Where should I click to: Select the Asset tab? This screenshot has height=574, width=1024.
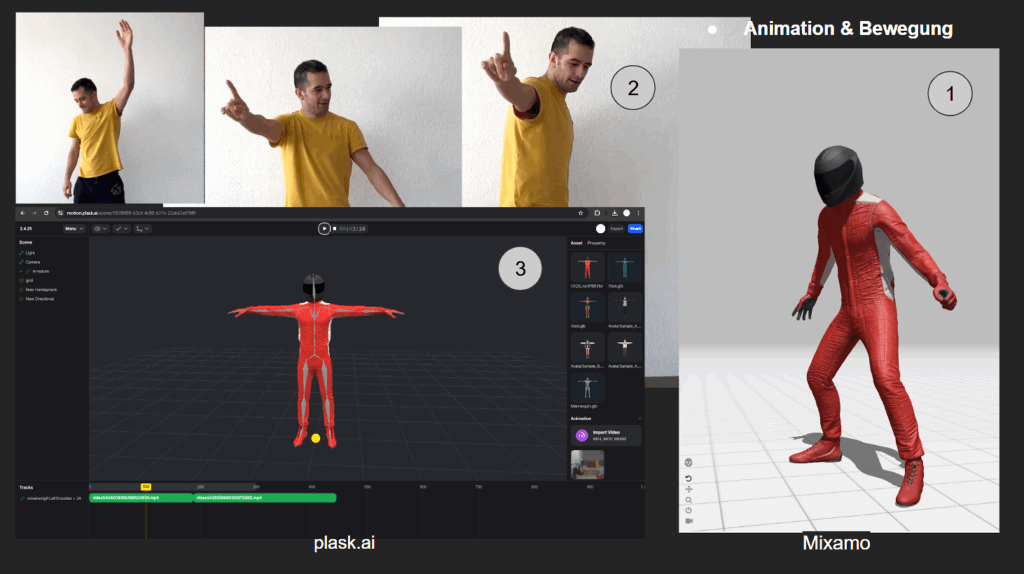coord(576,243)
